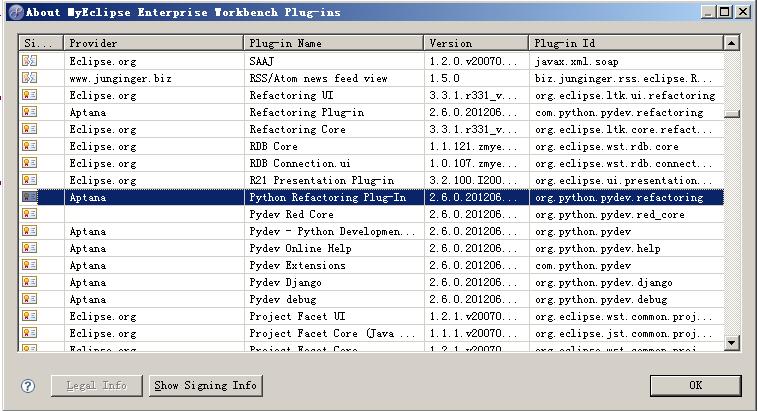Viewport: 759px width, 411px height.
Task: Sort by the Provider column header
Action: tap(154, 43)
